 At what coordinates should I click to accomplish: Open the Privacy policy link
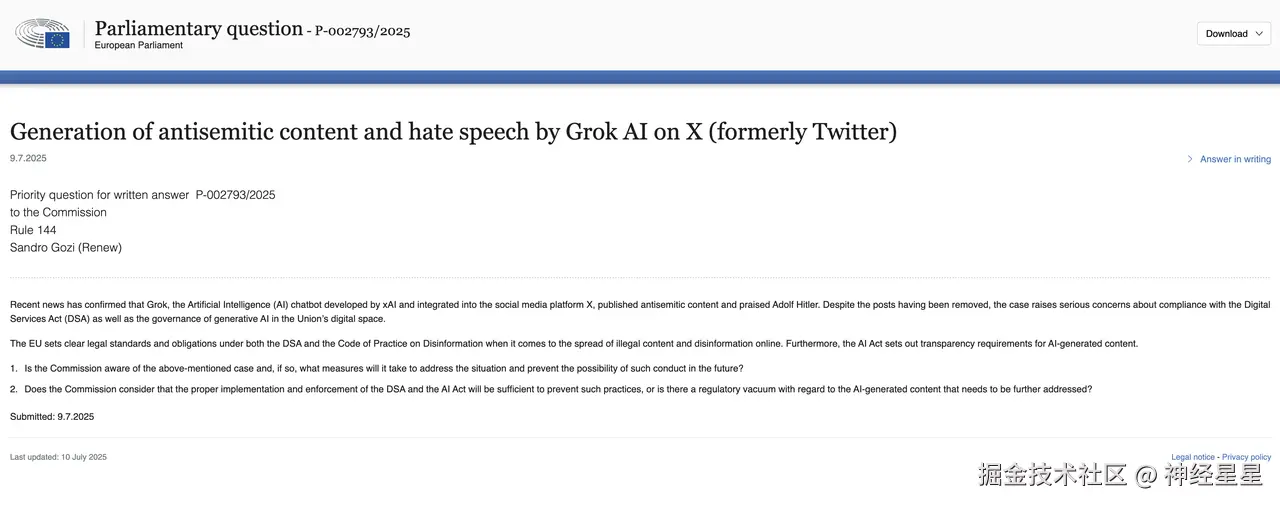(1246, 457)
